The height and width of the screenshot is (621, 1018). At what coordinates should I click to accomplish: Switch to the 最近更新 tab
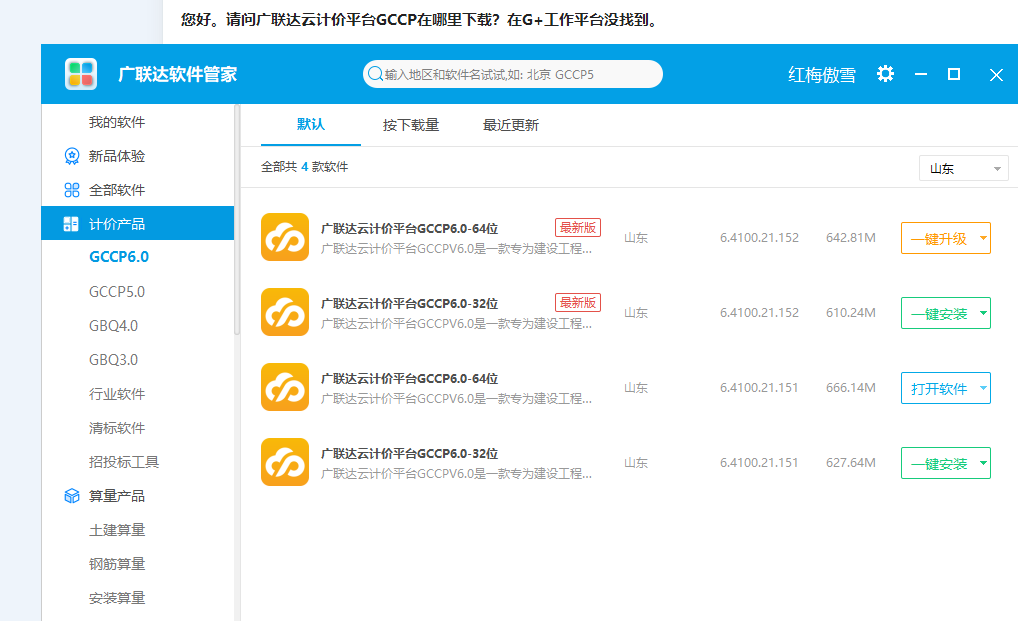coord(511,125)
